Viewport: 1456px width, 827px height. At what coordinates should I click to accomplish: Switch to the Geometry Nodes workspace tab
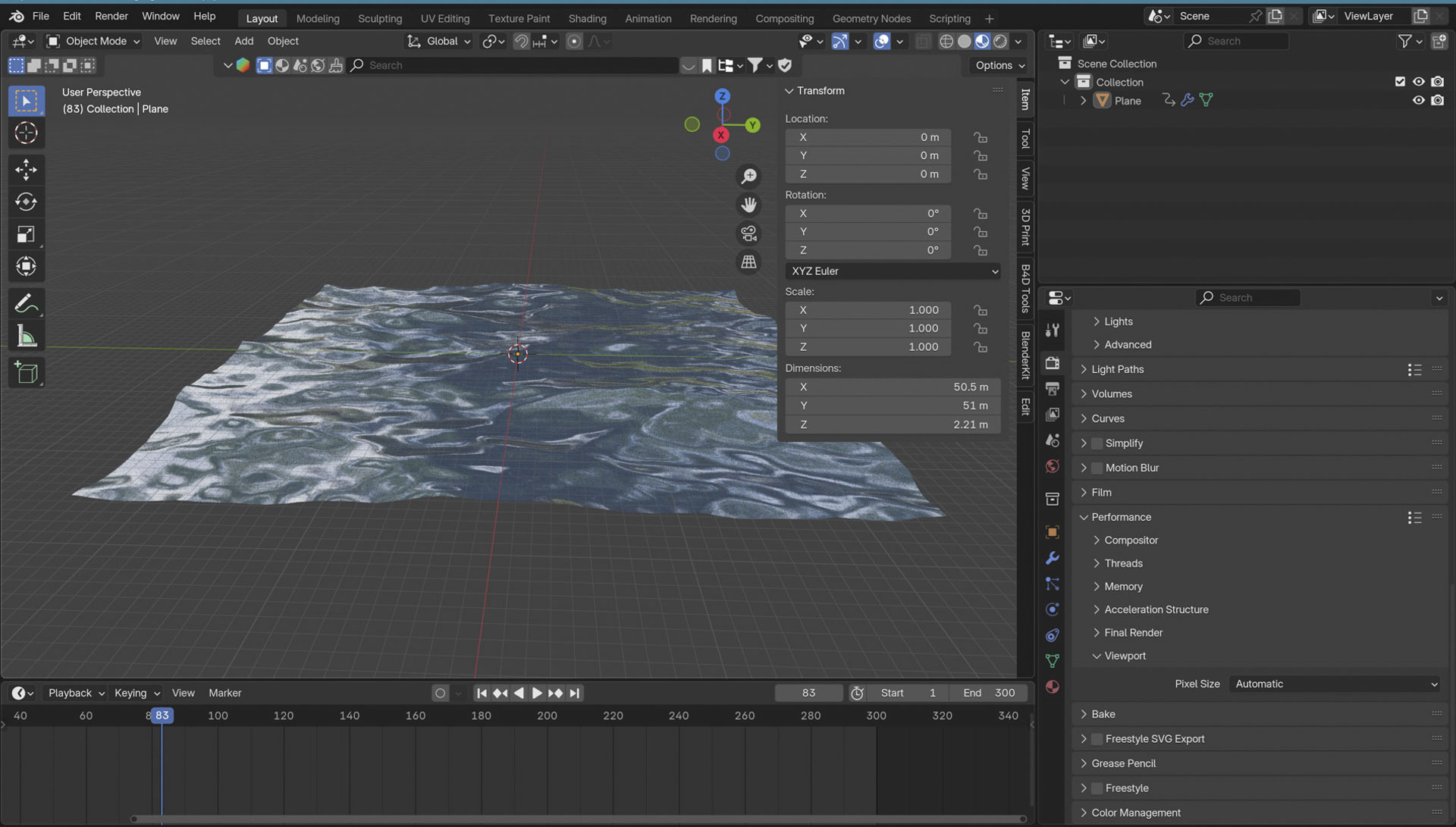[871, 18]
